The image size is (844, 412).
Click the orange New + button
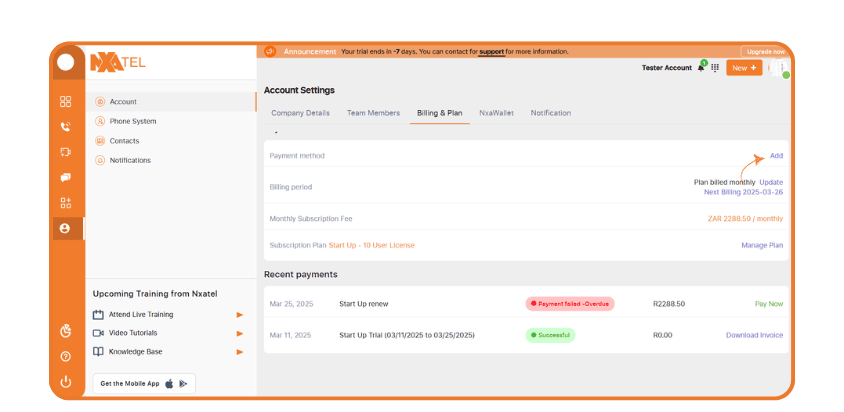pyautogui.click(x=744, y=68)
